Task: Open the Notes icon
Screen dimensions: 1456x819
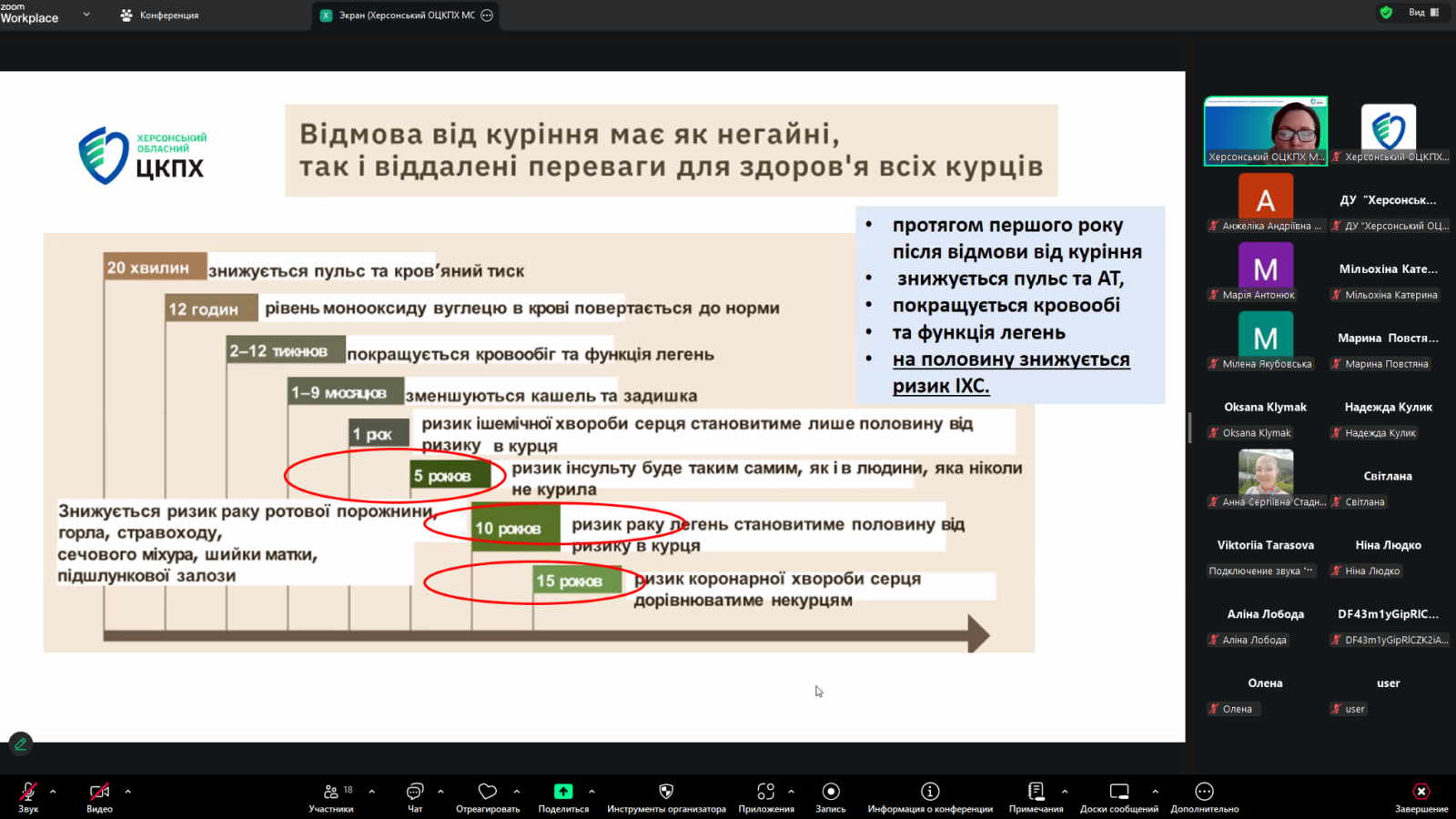Action: [1036, 792]
